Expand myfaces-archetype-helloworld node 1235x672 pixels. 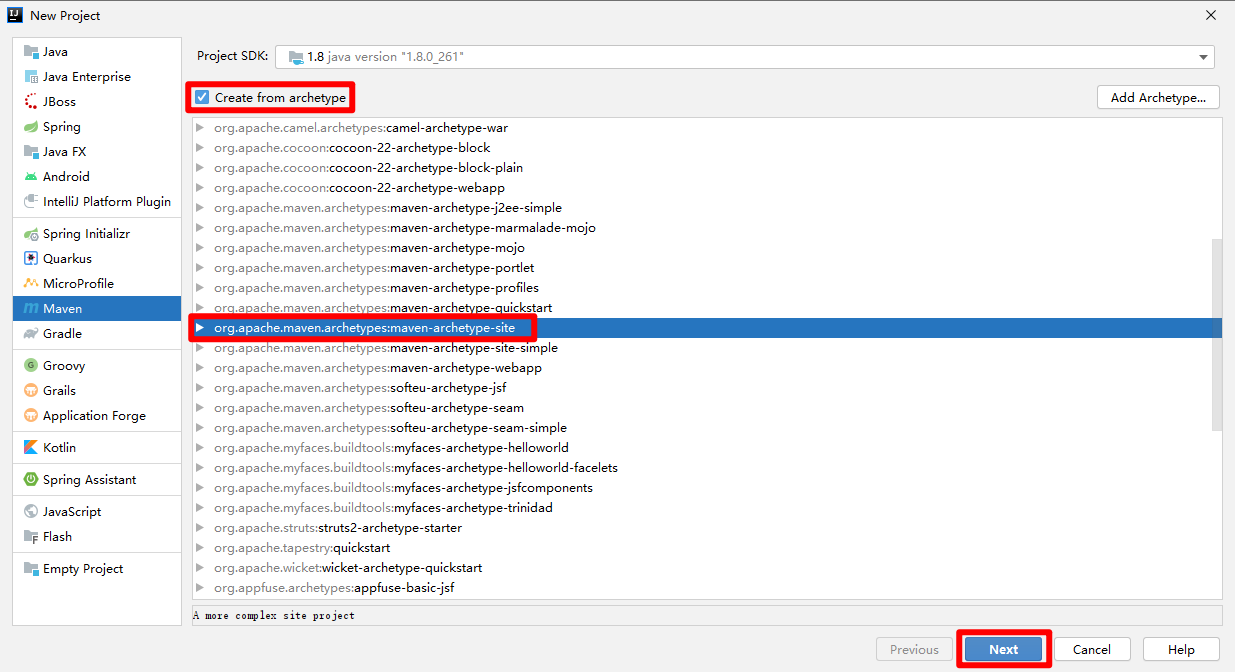(x=201, y=448)
